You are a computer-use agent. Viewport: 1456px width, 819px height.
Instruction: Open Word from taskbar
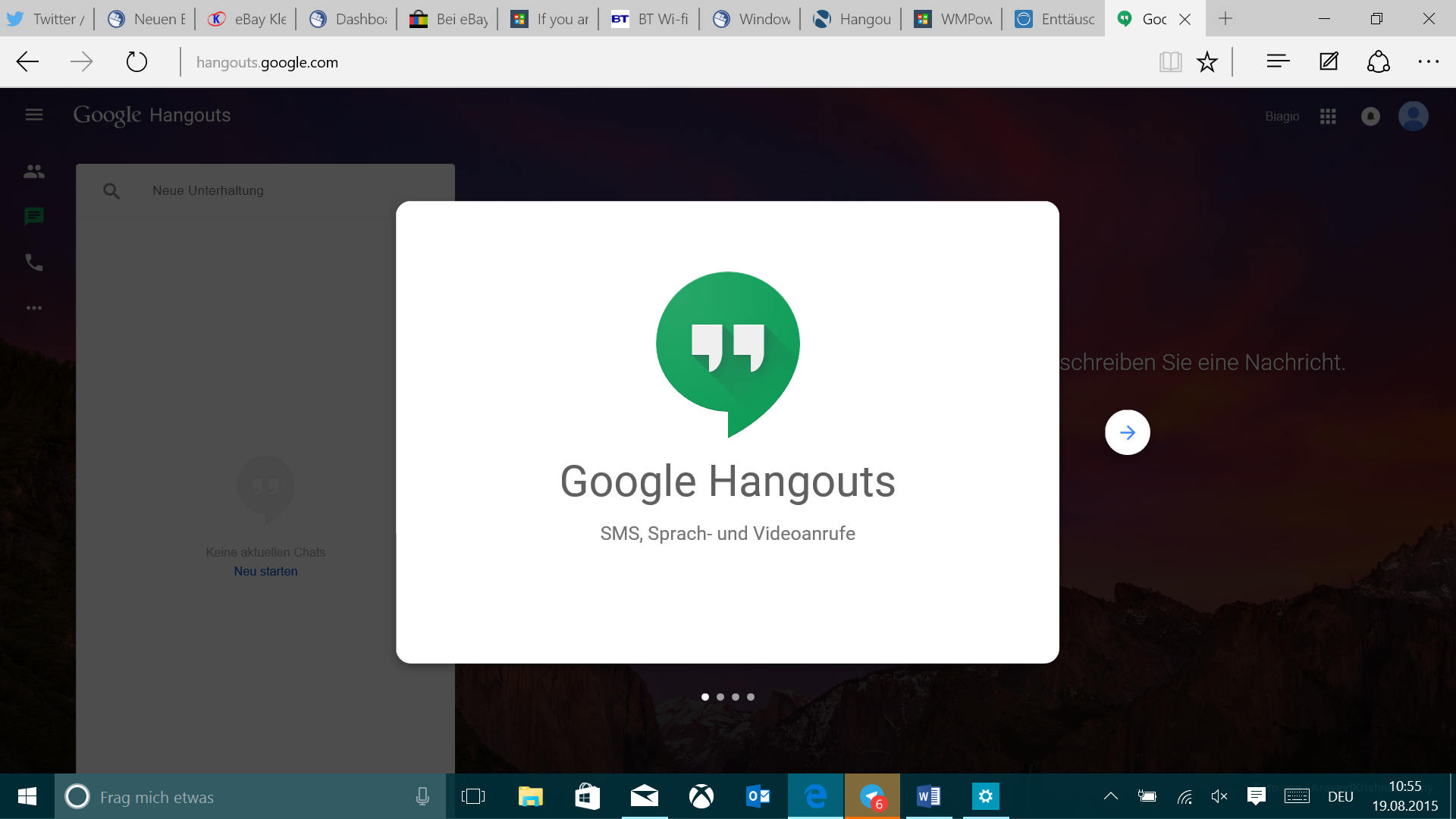(x=929, y=796)
